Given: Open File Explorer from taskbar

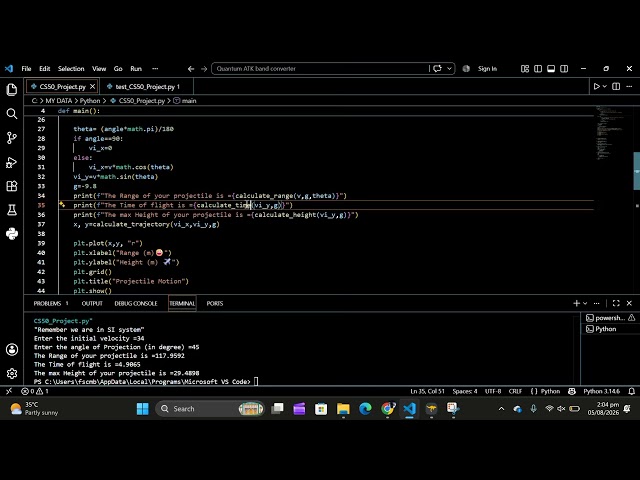Looking at the screenshot, I should click(x=343, y=408).
